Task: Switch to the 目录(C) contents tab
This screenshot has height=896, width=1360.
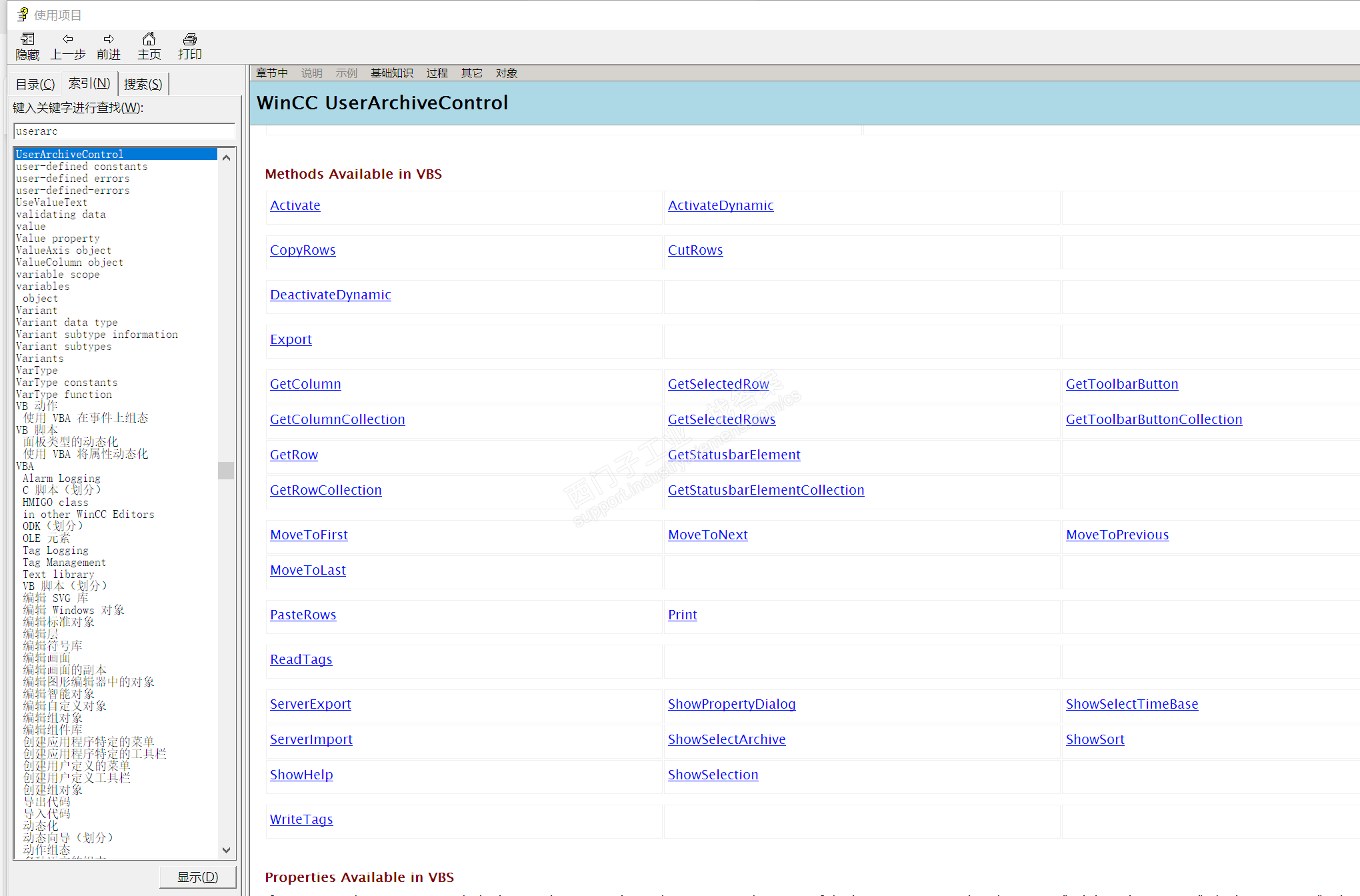Action: click(35, 84)
